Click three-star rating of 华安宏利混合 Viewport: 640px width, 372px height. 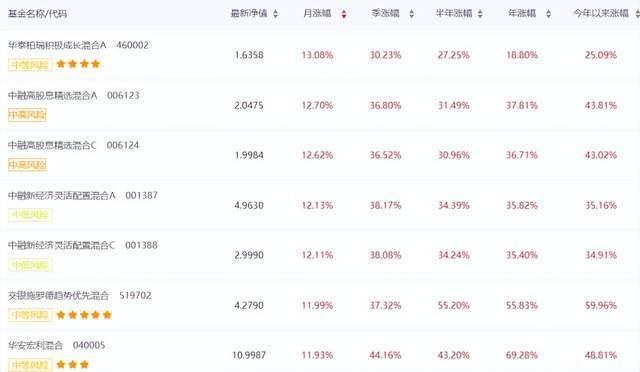pyautogui.click(x=73, y=365)
